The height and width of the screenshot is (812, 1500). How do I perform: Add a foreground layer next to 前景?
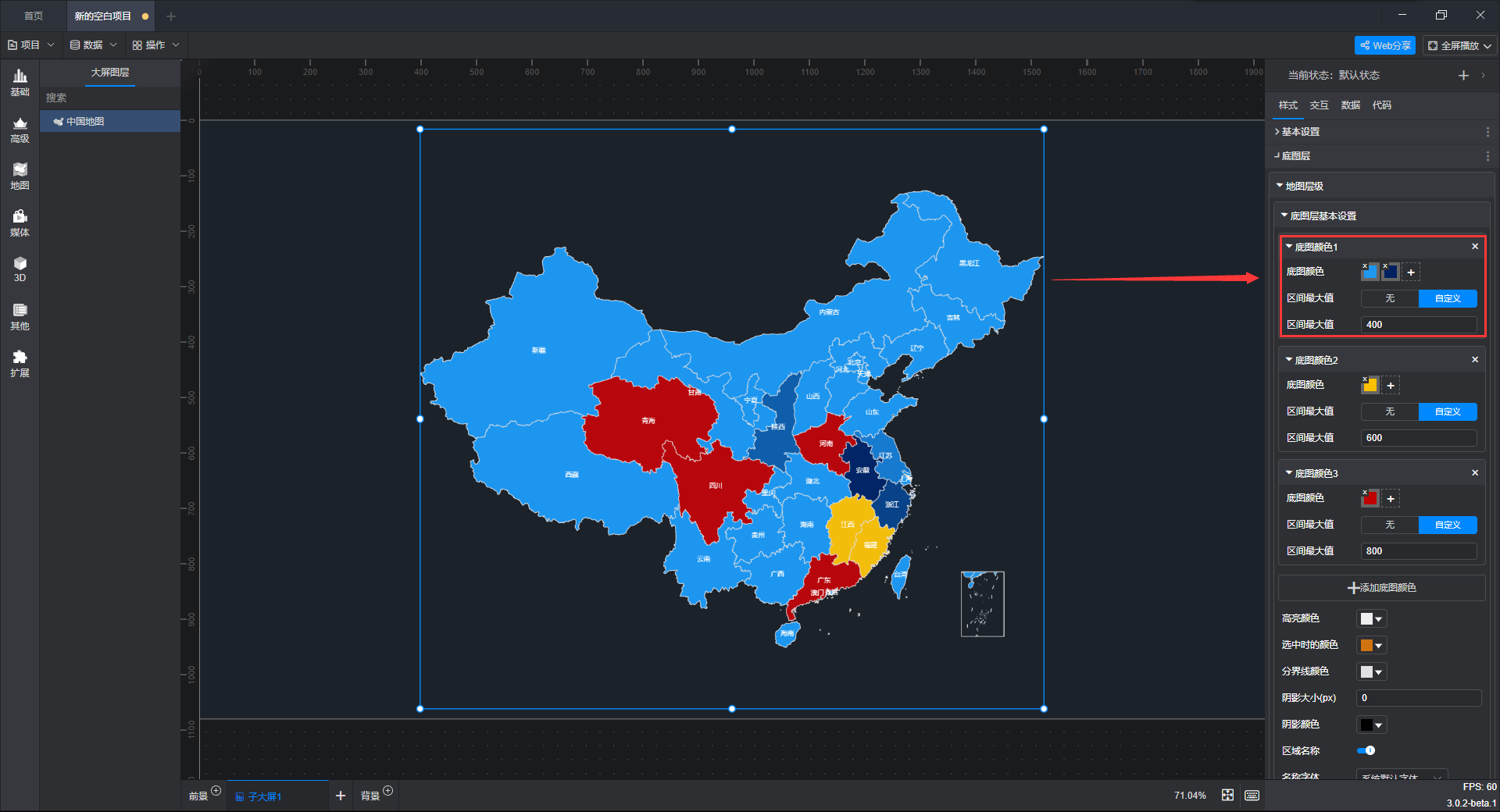pos(216,791)
